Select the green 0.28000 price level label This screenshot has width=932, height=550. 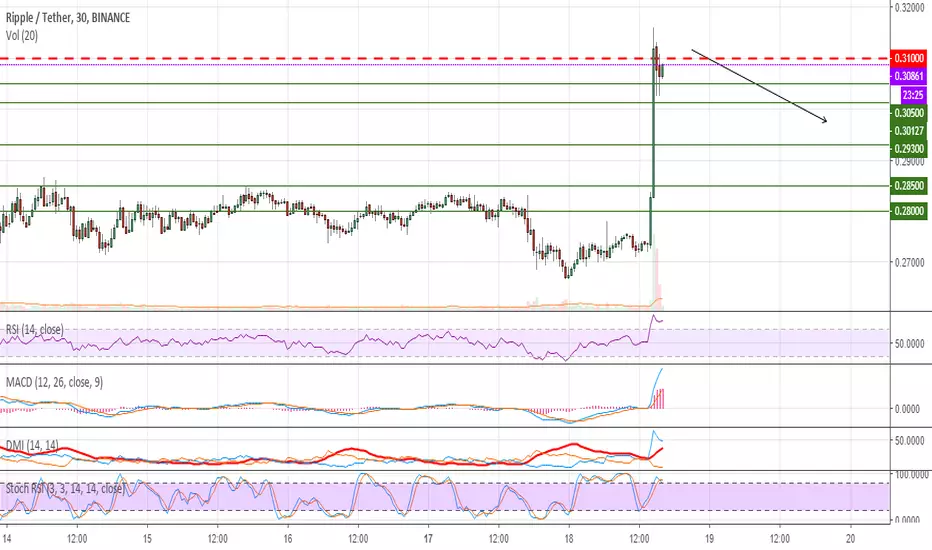[x=909, y=210]
